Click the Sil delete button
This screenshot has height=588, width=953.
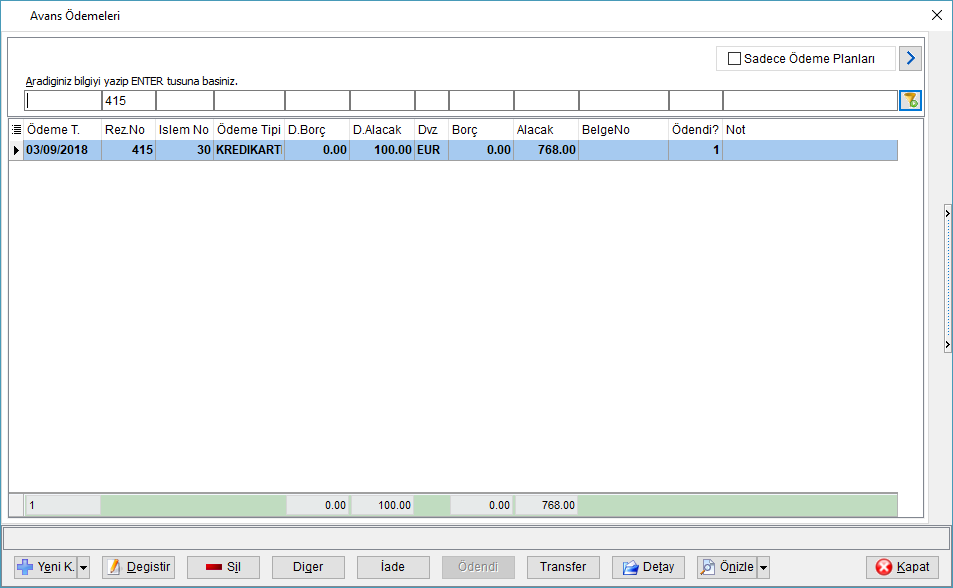click(x=224, y=567)
